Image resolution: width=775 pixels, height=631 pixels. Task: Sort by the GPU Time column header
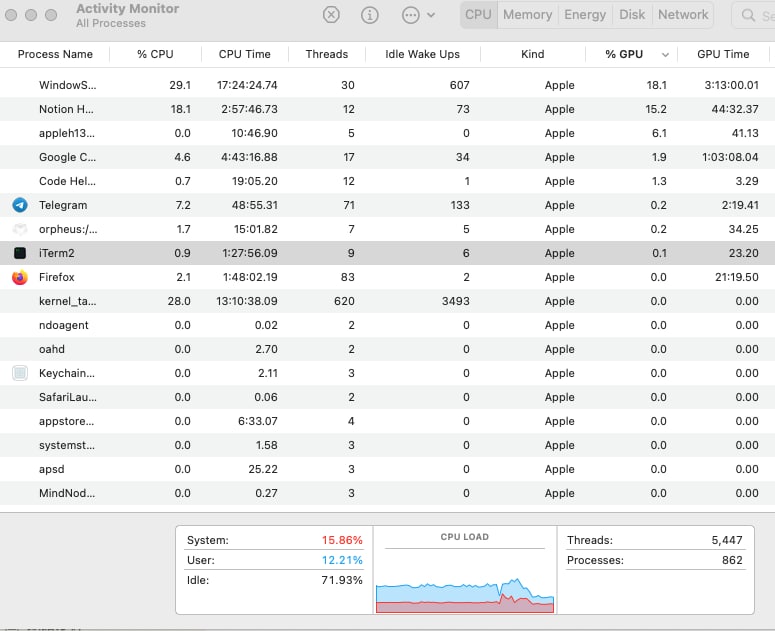click(x=723, y=54)
